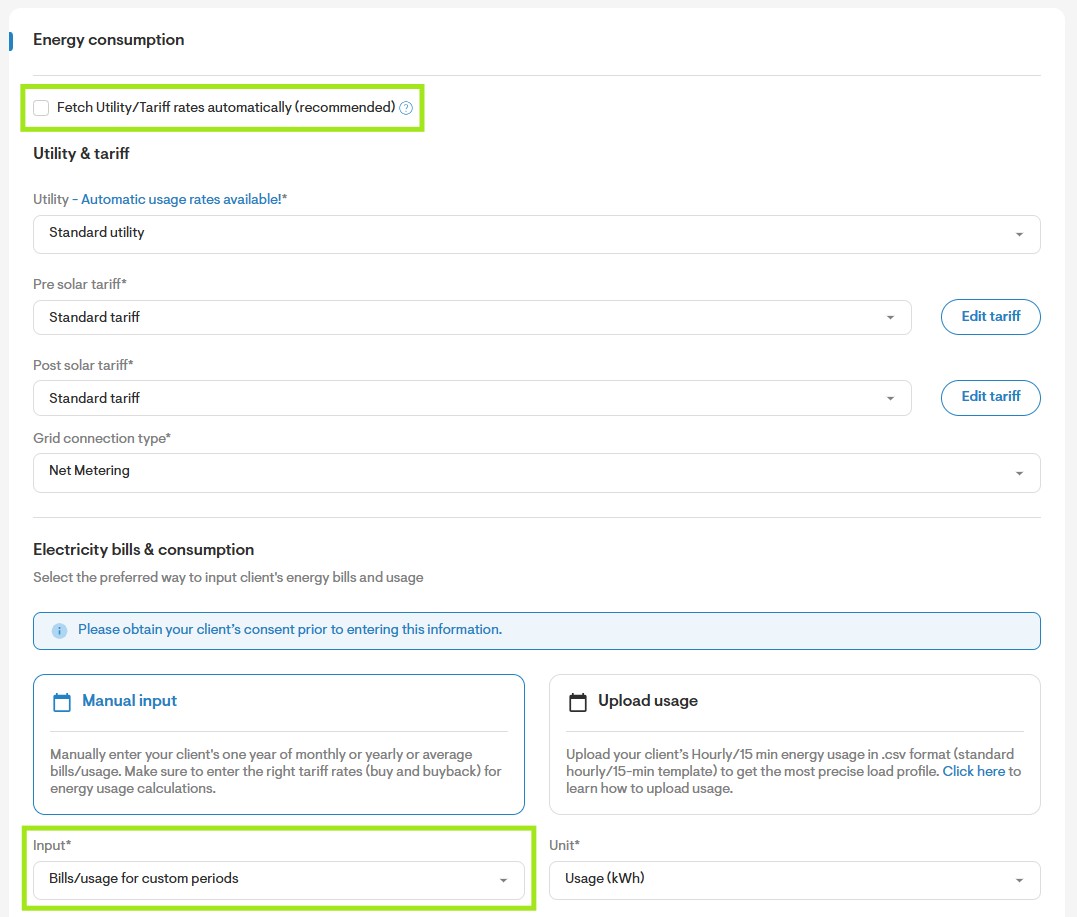Open the Input Bills/usage for custom periods dropdown
Image resolution: width=1077 pixels, height=917 pixels.
278,880
